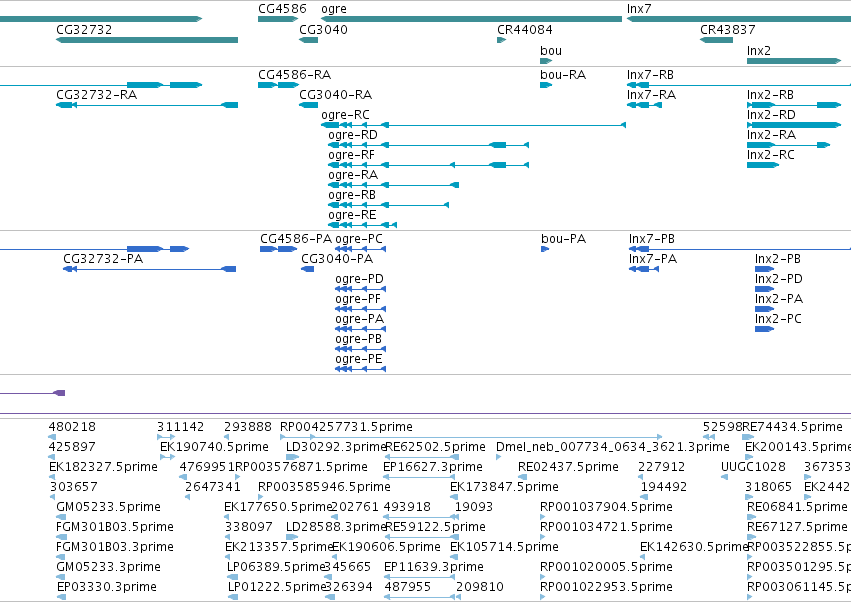Select the RE59122.5prime feature
The image size is (851, 602).
(422, 537)
